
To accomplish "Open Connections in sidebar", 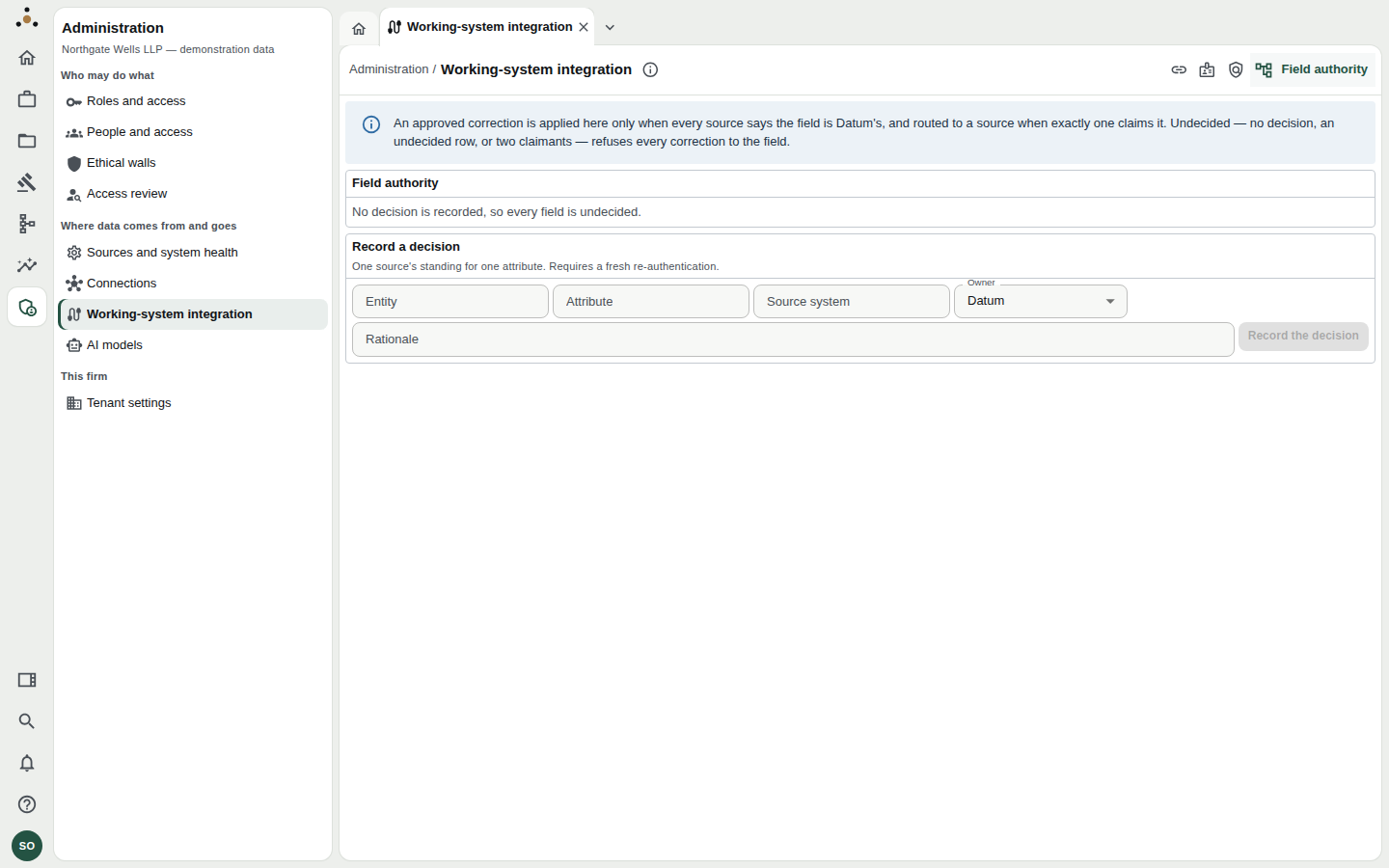I will 193,284.
